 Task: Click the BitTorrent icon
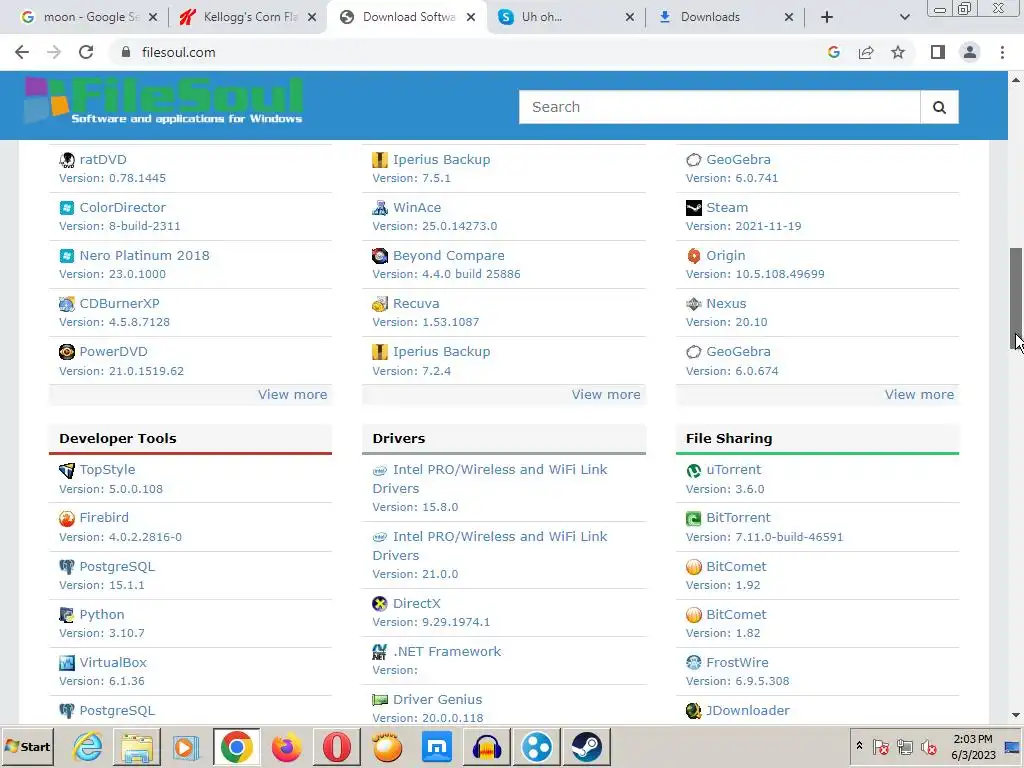[x=694, y=519]
